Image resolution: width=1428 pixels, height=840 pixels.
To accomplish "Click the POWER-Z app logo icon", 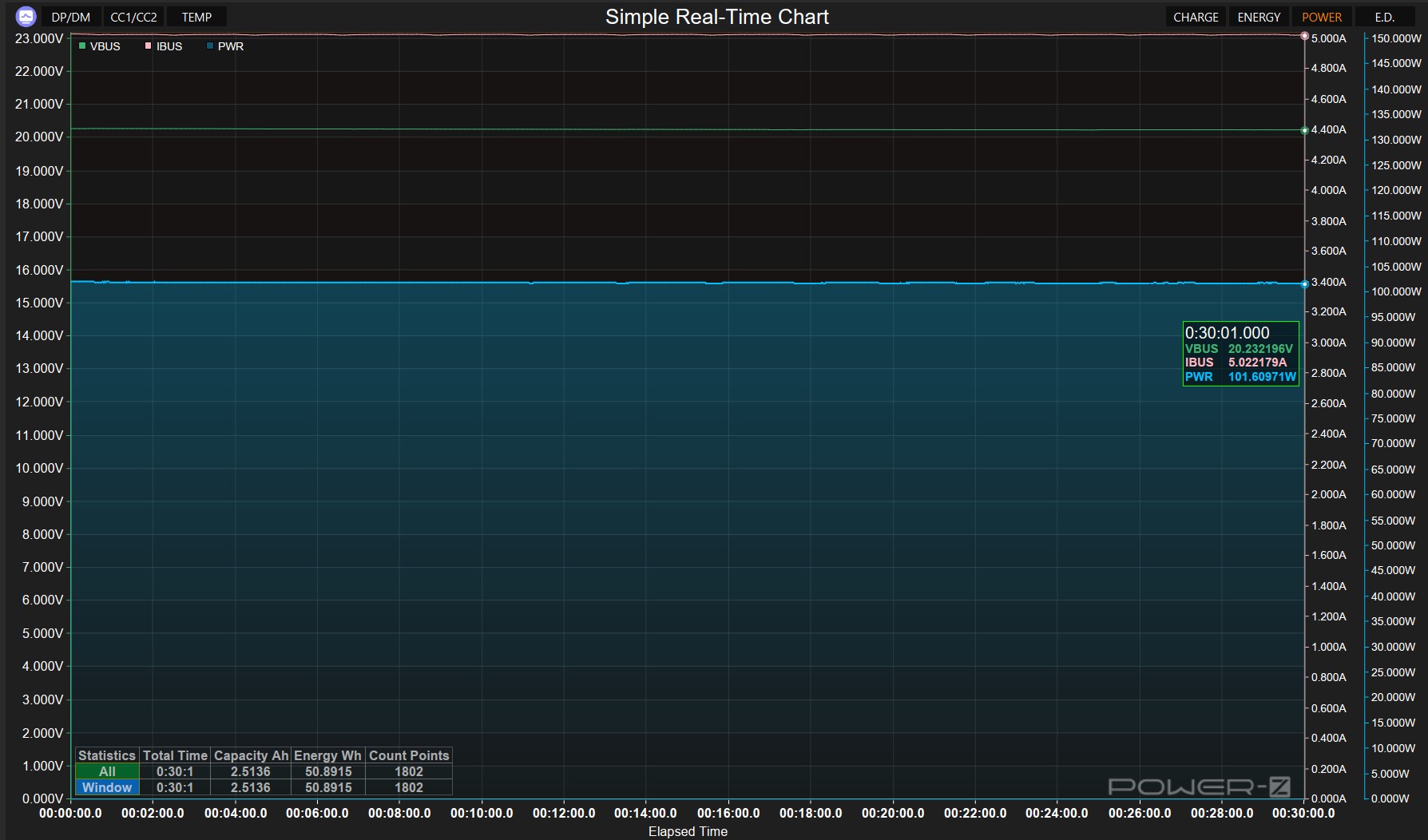I will click(x=26, y=17).
